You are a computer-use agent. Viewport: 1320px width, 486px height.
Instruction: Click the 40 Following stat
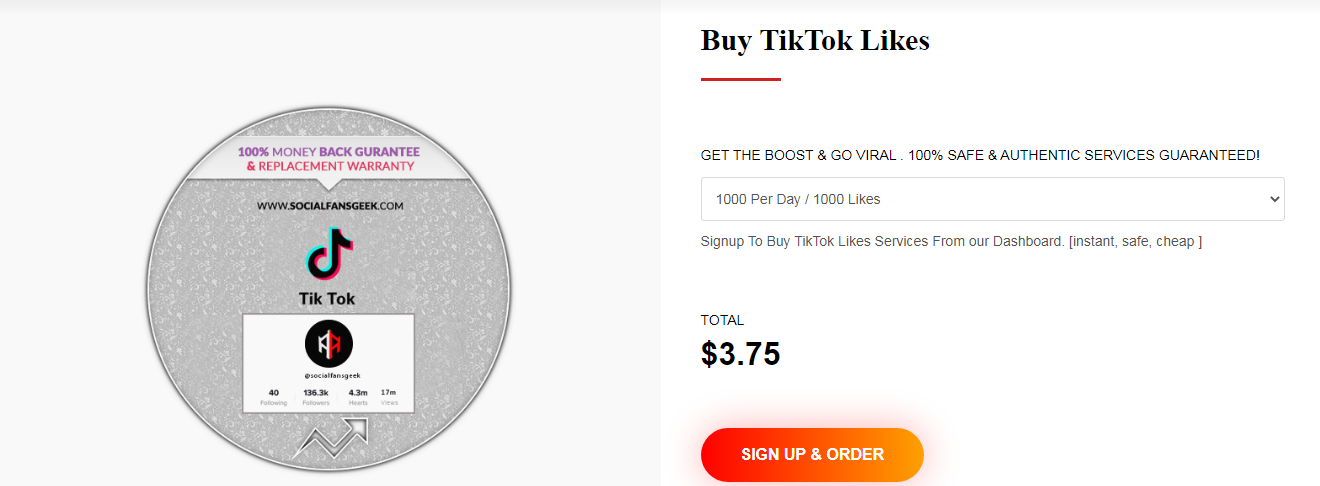point(274,396)
